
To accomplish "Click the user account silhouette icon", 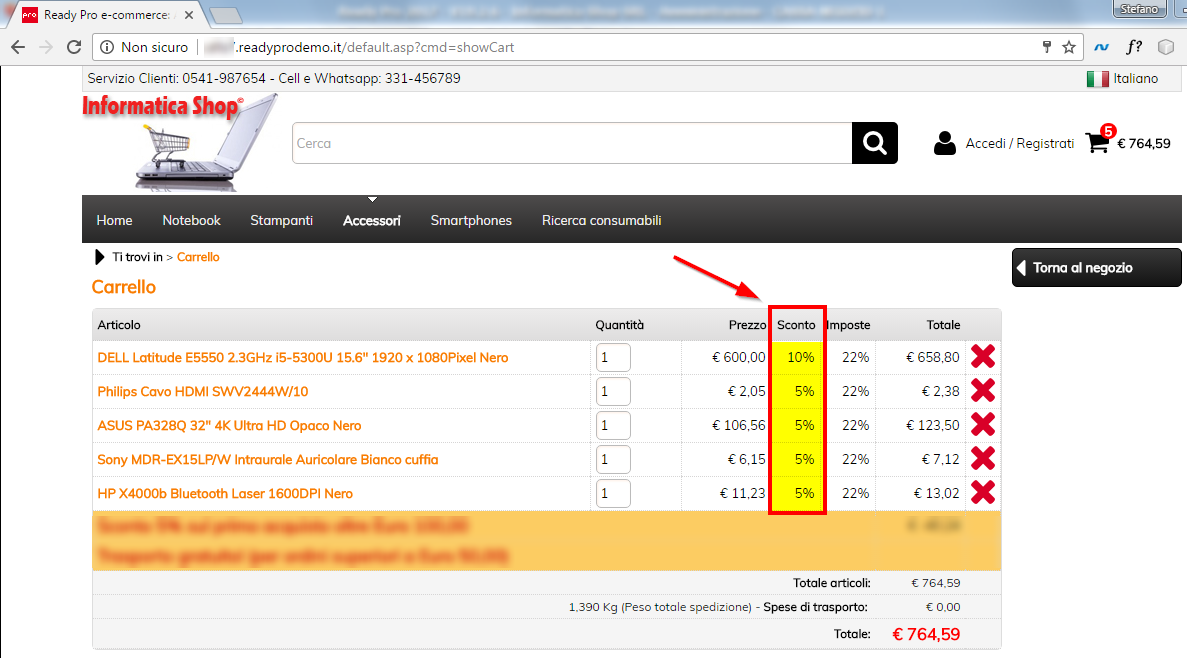I will (945, 143).
